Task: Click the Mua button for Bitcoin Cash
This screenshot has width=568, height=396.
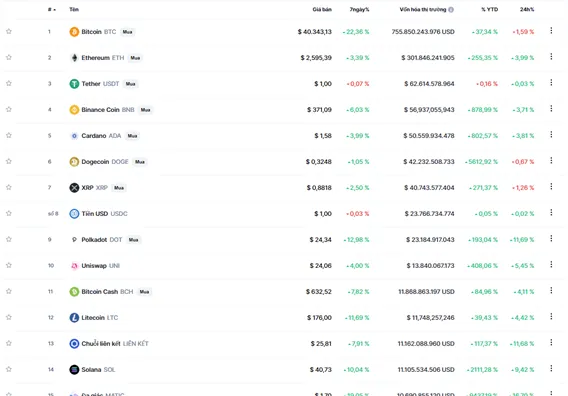Action: point(144,292)
